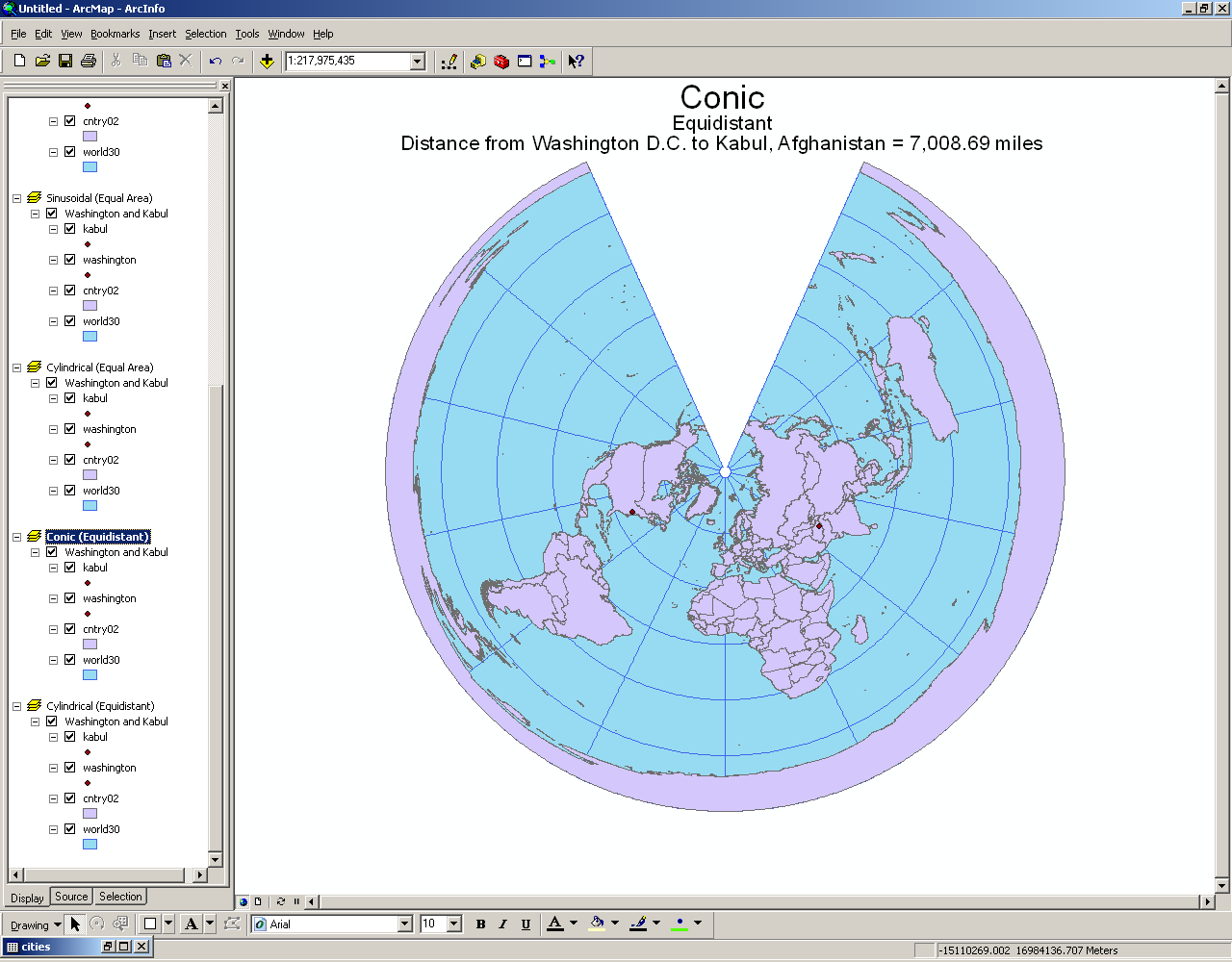The width and height of the screenshot is (1232, 962).
Task: Select the New Text tool
Action: (191, 924)
